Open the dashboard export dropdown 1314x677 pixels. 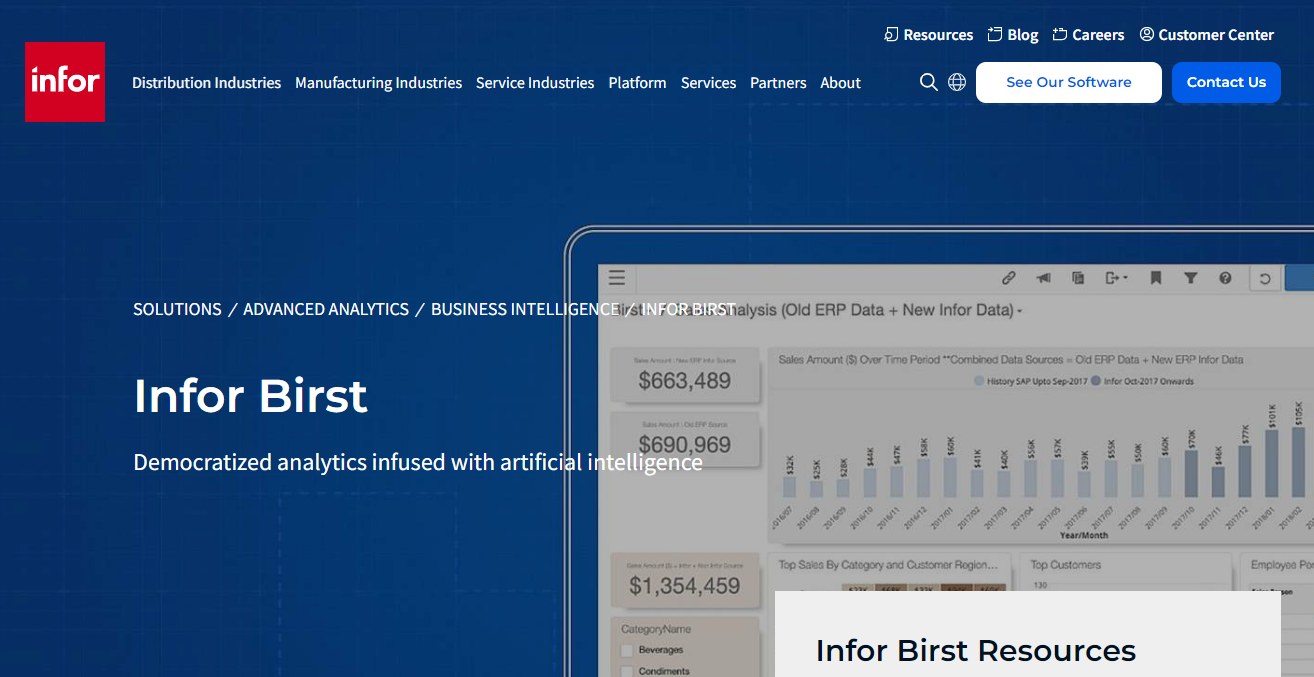tap(1116, 278)
